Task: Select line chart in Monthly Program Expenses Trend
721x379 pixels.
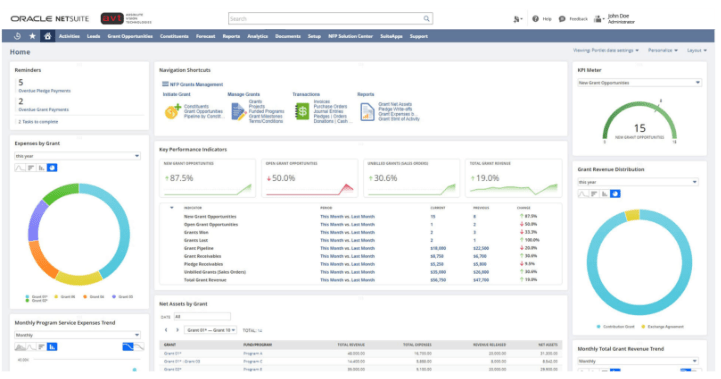Action: 31,347
